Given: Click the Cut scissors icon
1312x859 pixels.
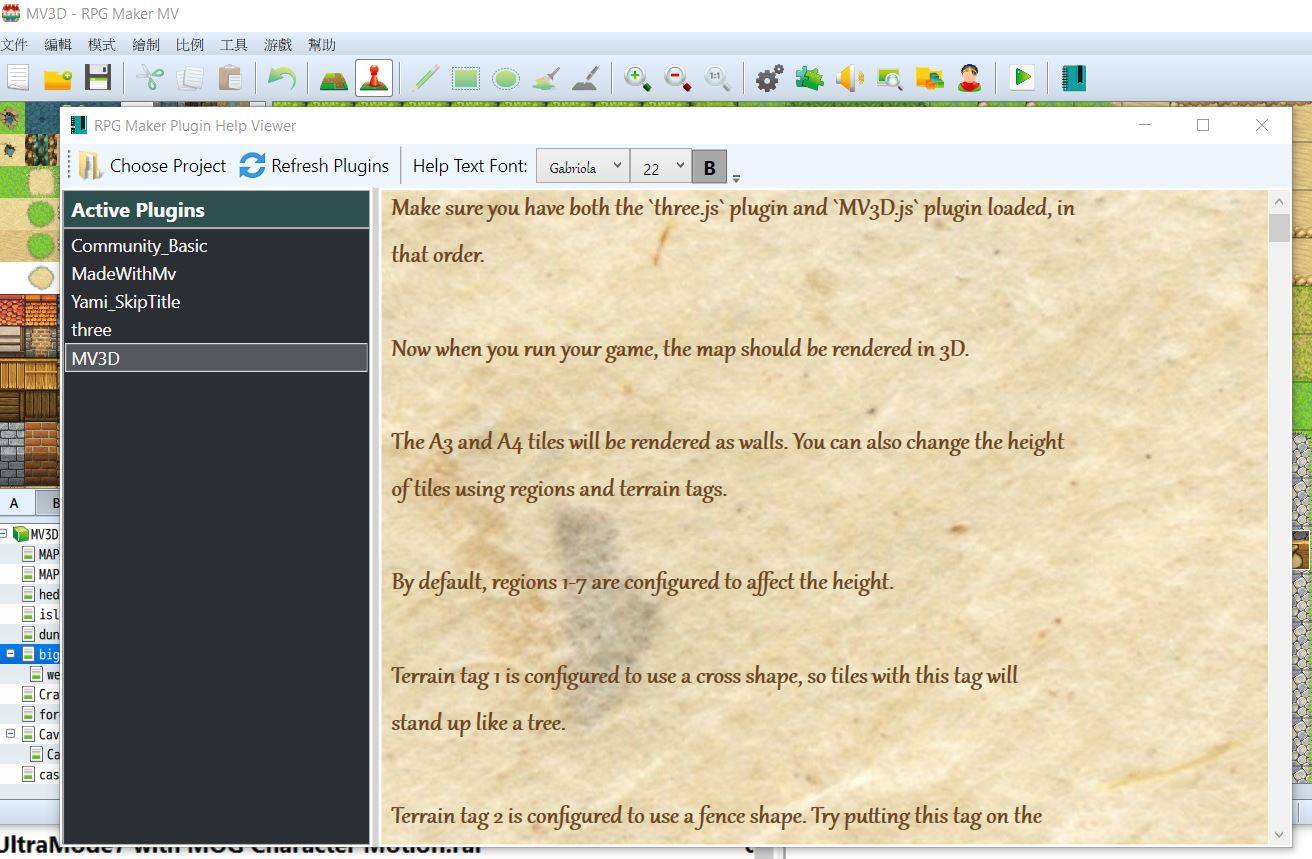Looking at the screenshot, I should (150, 78).
